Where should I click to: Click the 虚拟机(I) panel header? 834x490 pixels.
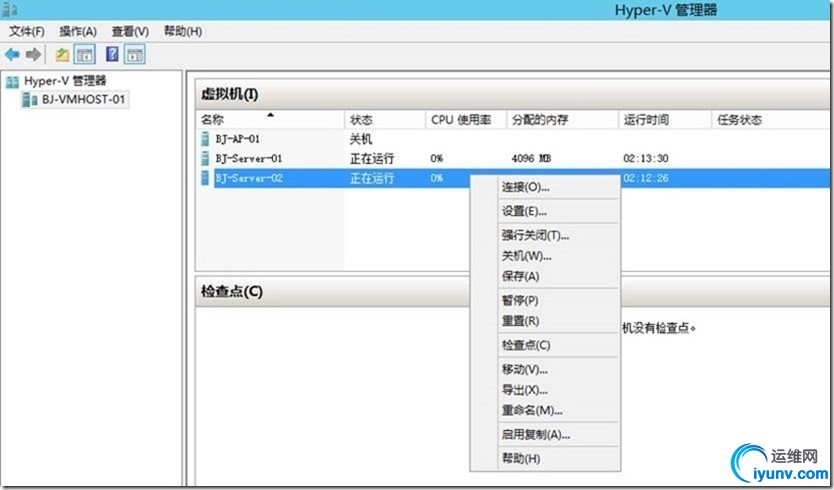[512, 95]
